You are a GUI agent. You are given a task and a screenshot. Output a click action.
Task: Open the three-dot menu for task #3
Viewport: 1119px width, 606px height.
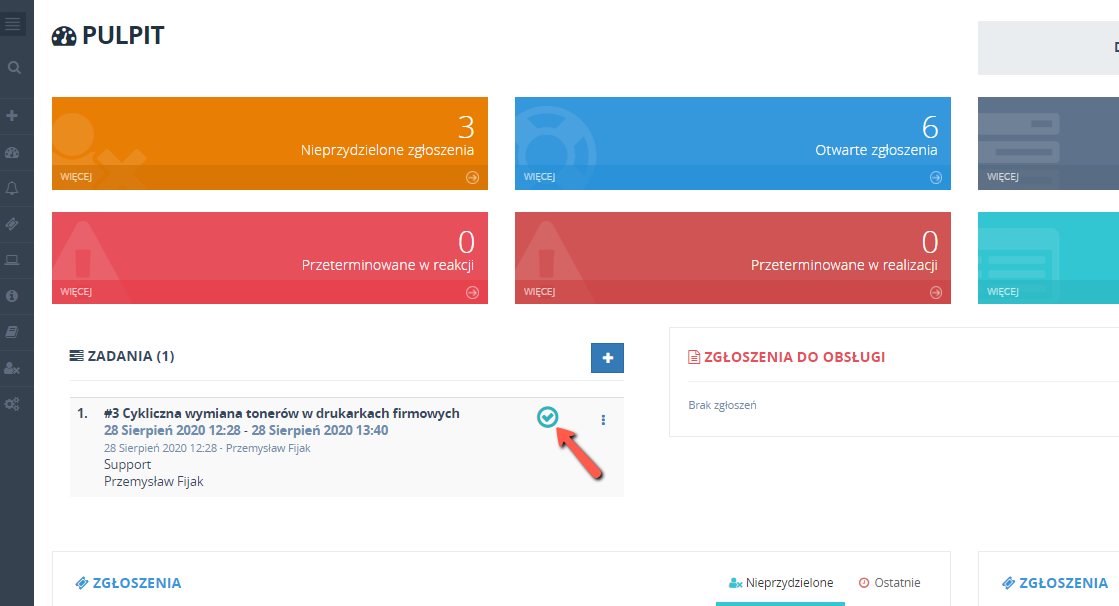pos(603,420)
